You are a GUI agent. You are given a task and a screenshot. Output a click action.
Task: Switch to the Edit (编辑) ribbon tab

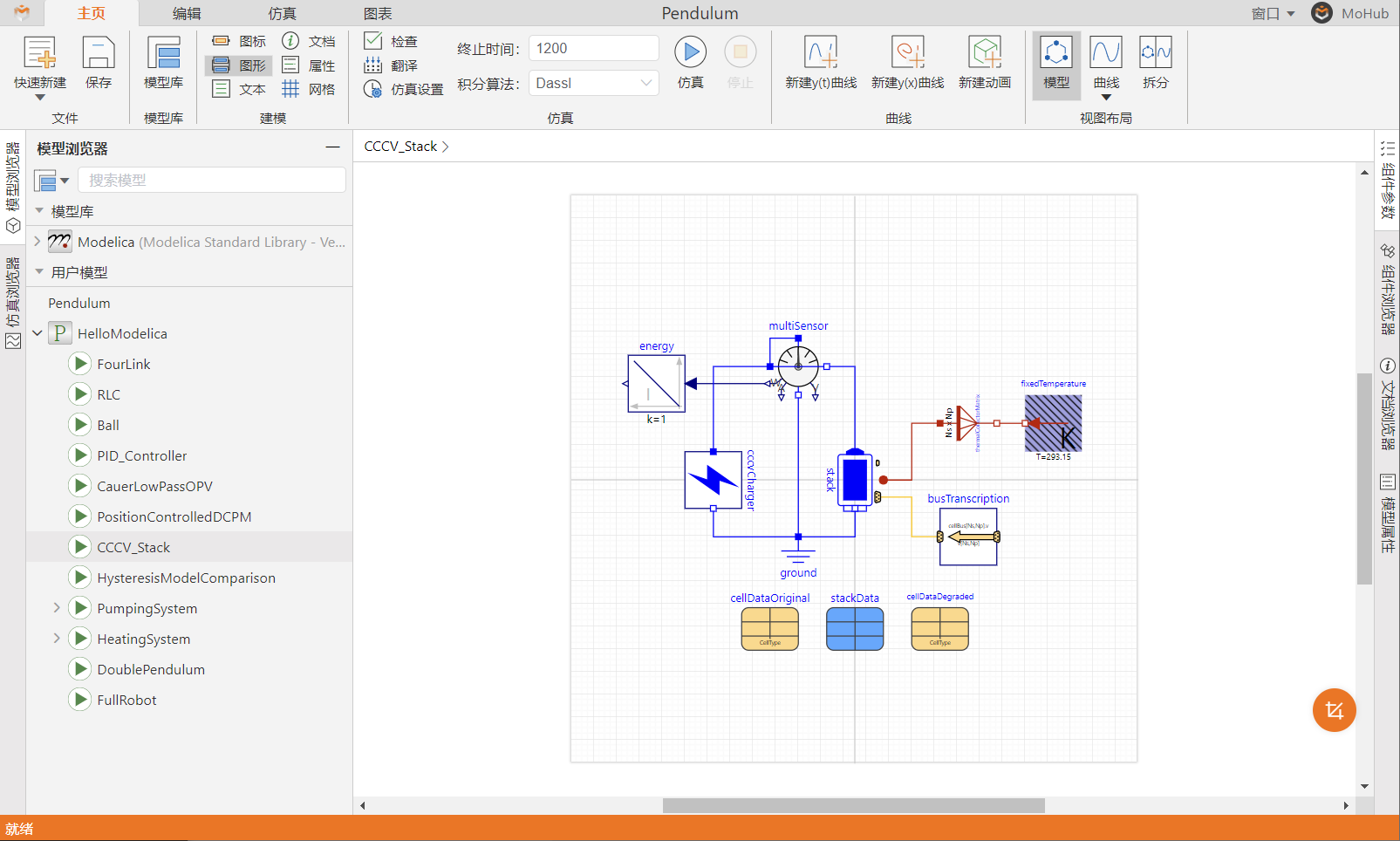coord(187,13)
